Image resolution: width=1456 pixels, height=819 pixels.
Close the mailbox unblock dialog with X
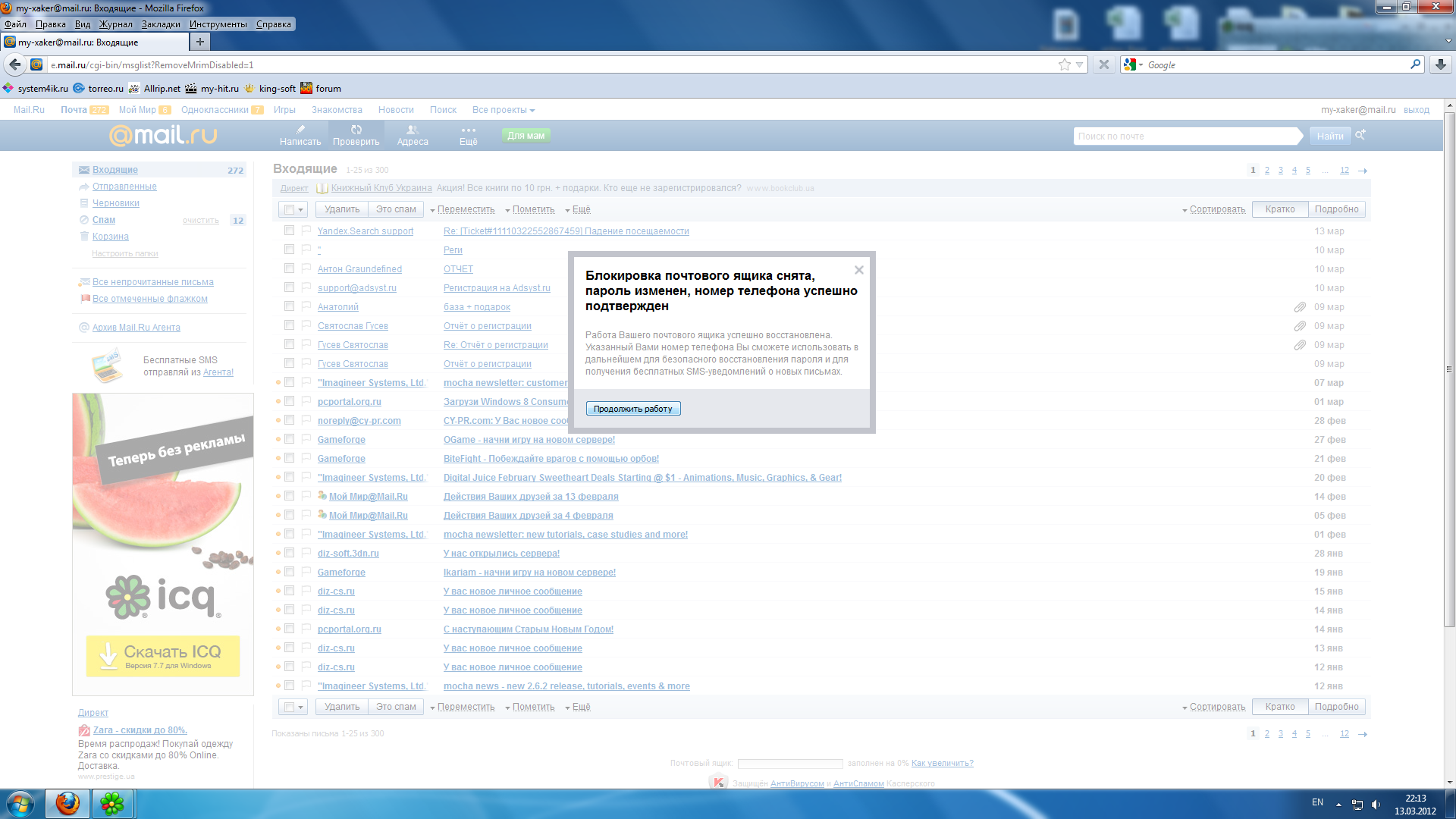click(x=858, y=270)
